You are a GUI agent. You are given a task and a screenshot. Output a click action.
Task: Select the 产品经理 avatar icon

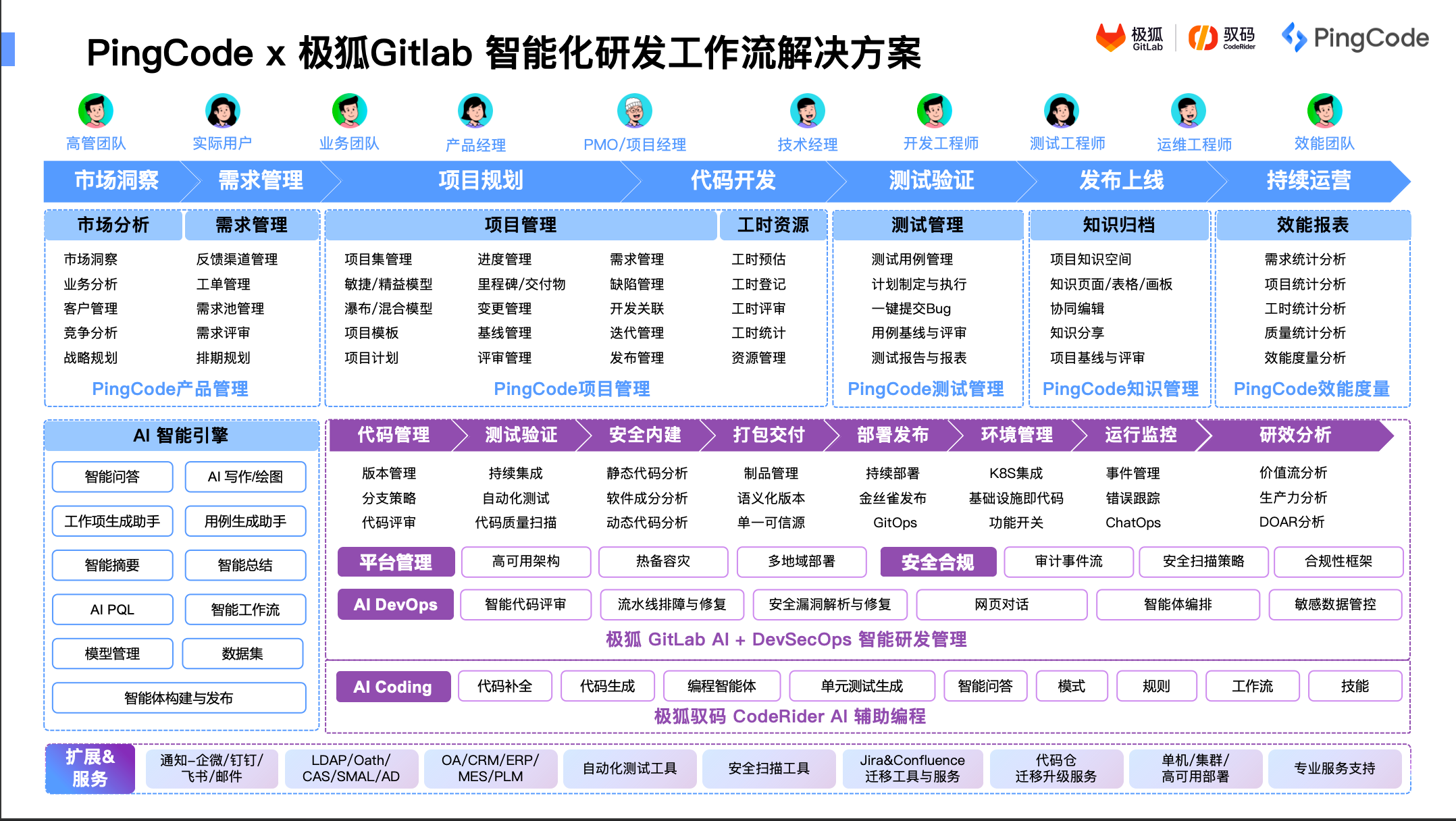pos(475,111)
